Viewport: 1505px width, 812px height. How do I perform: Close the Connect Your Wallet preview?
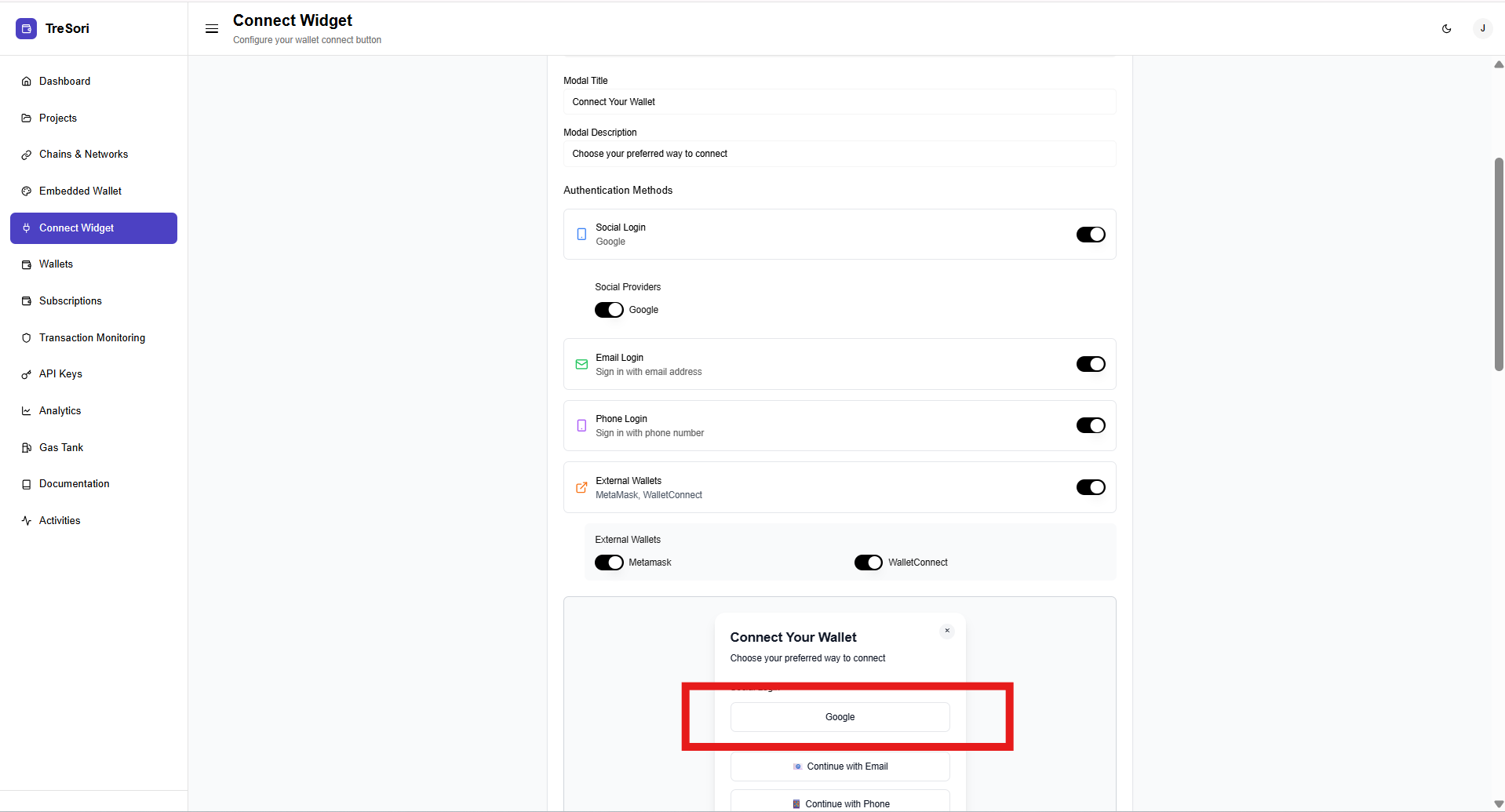coord(947,631)
